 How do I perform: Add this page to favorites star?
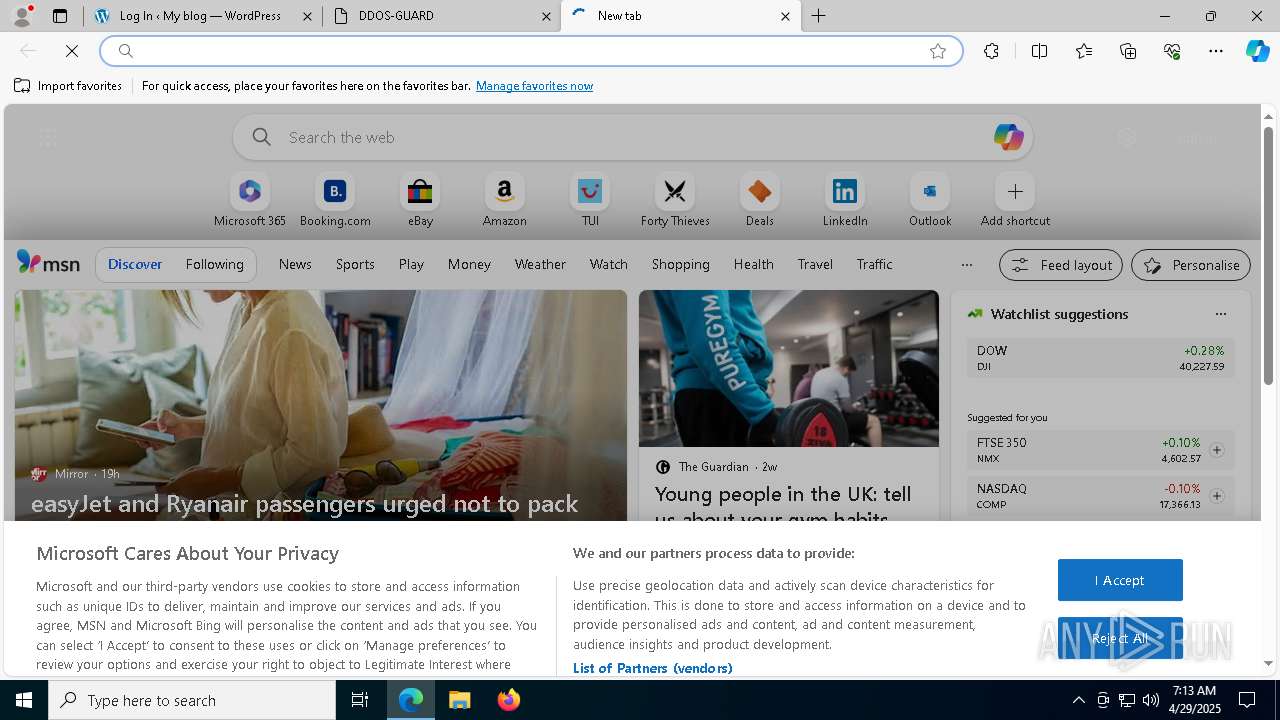pos(938,51)
